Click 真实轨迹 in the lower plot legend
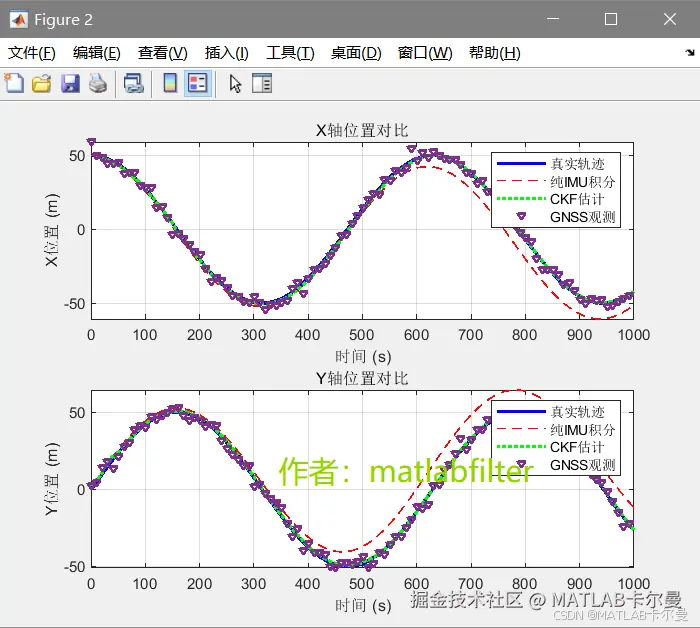Screen dimensions: 700x628 tap(577, 412)
